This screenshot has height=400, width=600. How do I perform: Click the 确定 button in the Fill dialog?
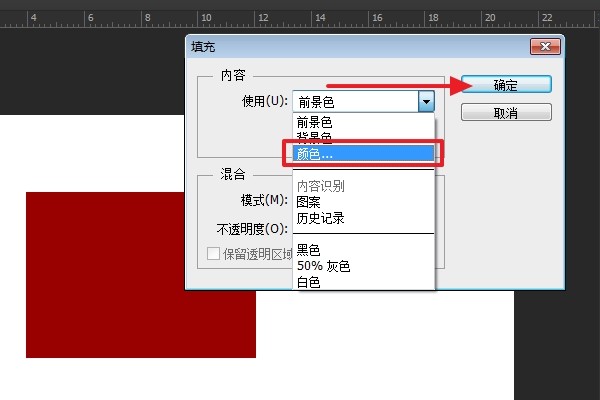506,85
